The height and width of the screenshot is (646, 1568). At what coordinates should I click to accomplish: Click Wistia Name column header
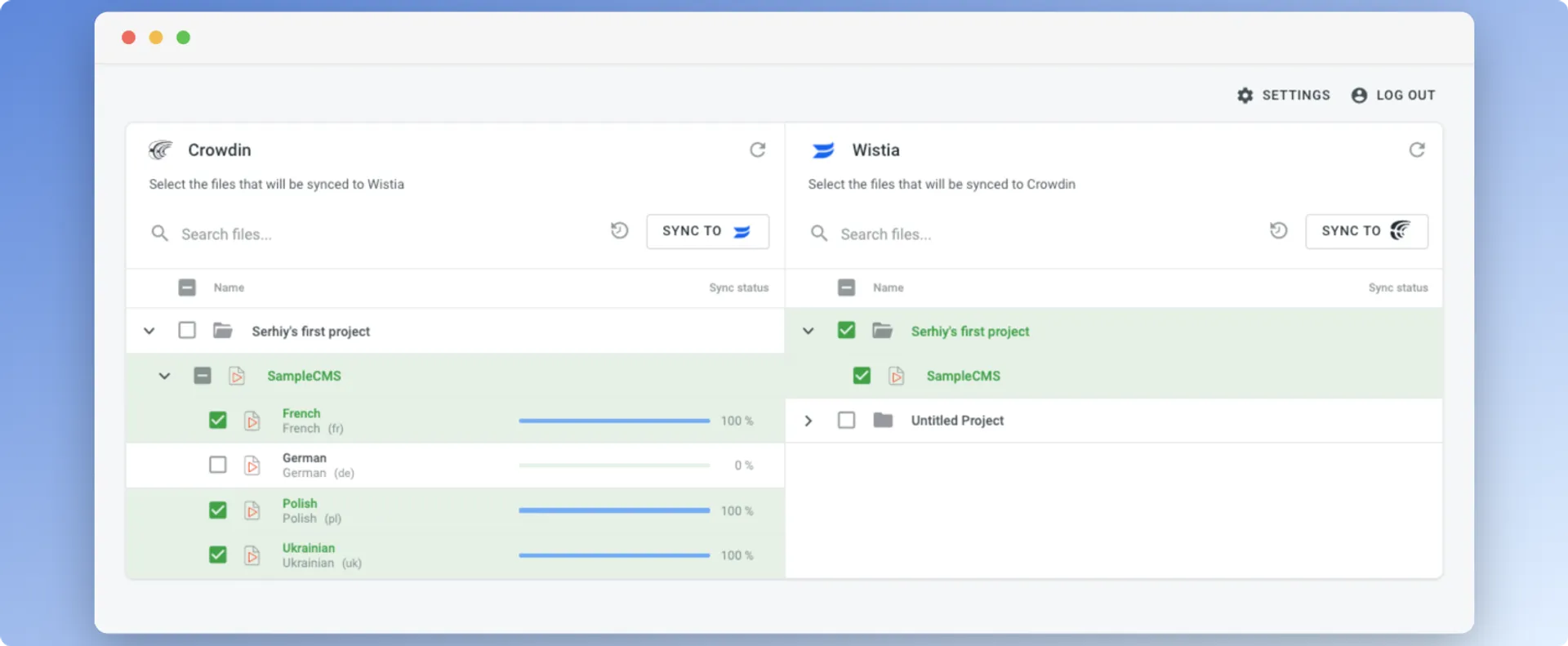point(888,287)
